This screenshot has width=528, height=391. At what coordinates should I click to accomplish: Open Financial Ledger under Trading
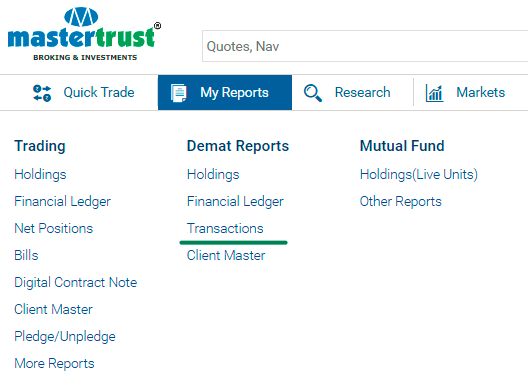[62, 201]
